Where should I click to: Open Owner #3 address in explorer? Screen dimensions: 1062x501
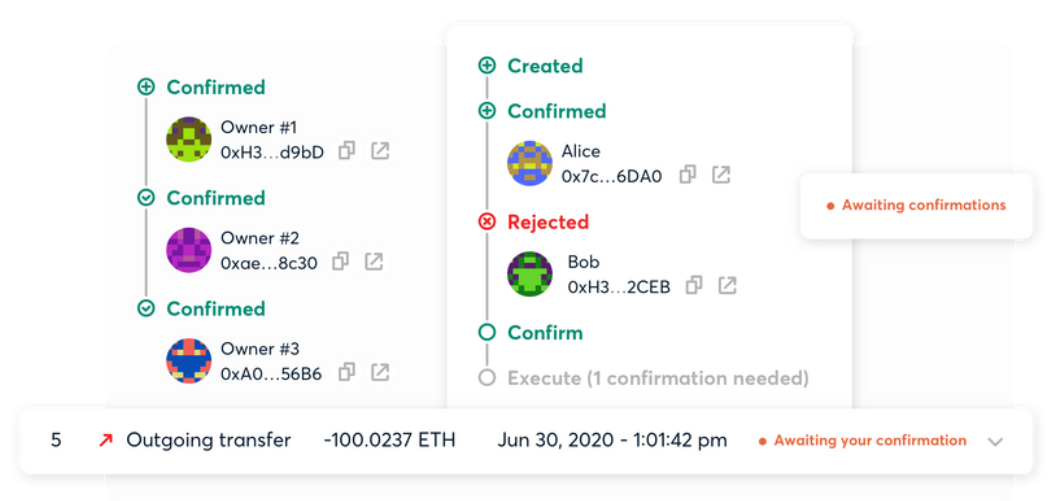click(x=380, y=372)
